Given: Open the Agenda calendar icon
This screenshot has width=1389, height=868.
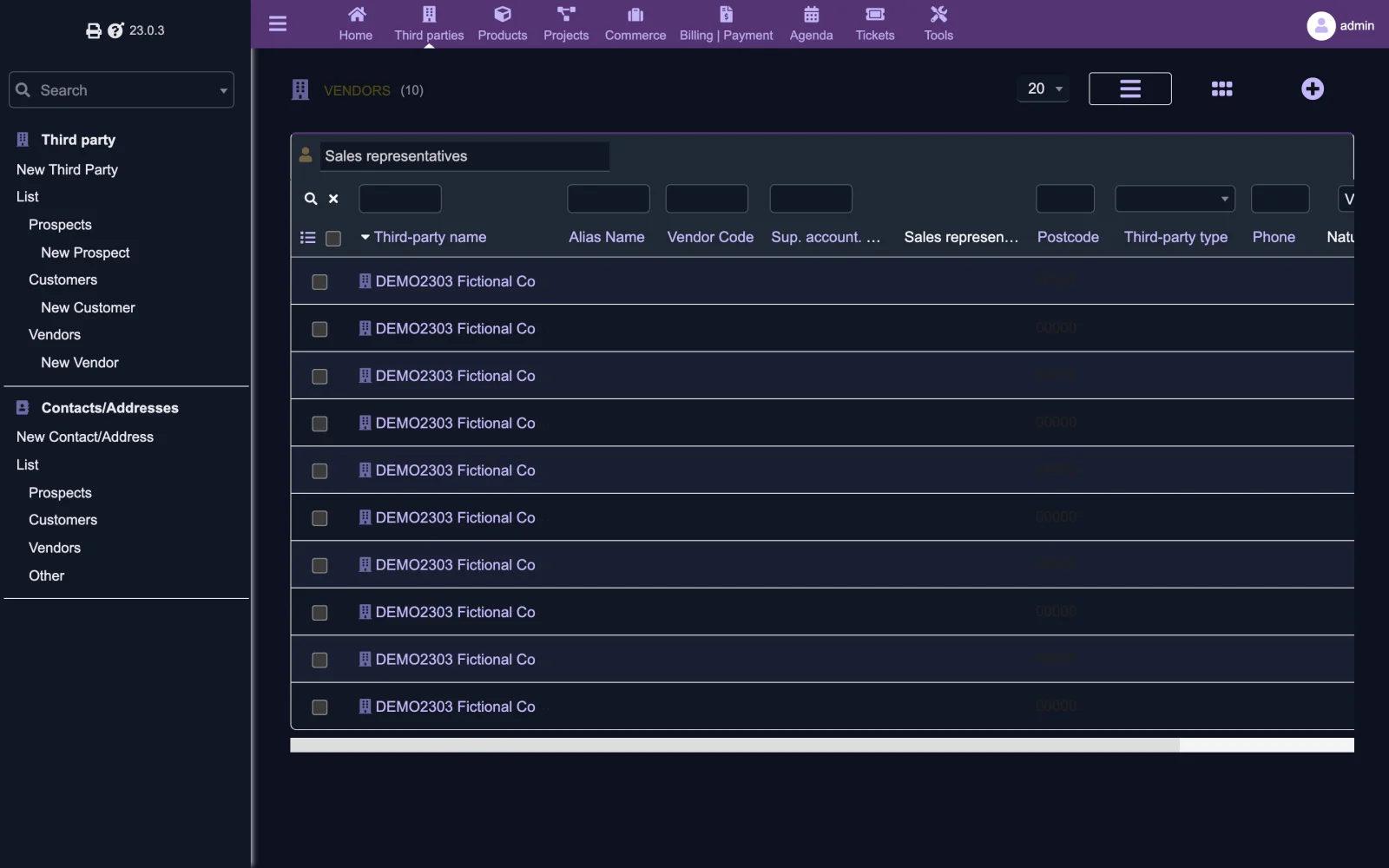Looking at the screenshot, I should coord(811,14).
